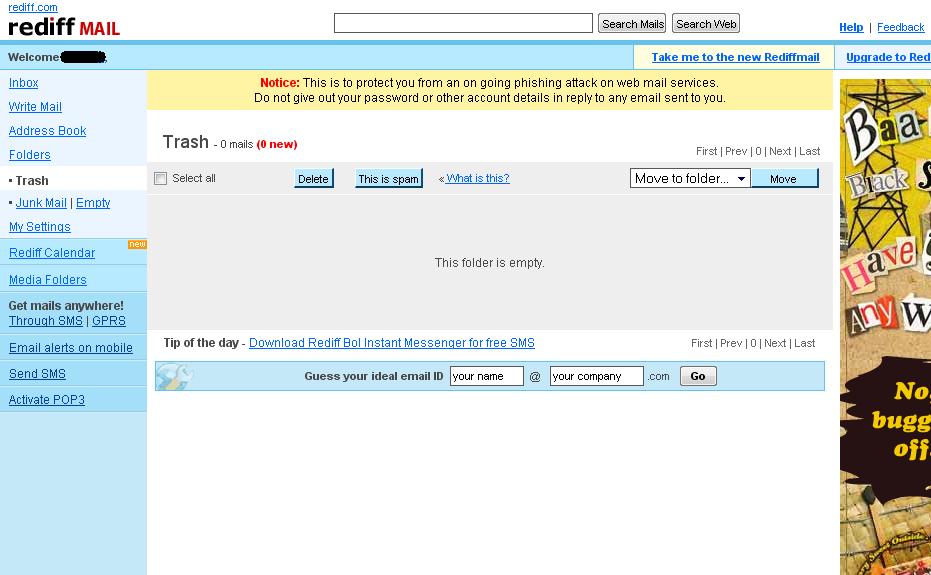Open Media Folders

[48, 280]
